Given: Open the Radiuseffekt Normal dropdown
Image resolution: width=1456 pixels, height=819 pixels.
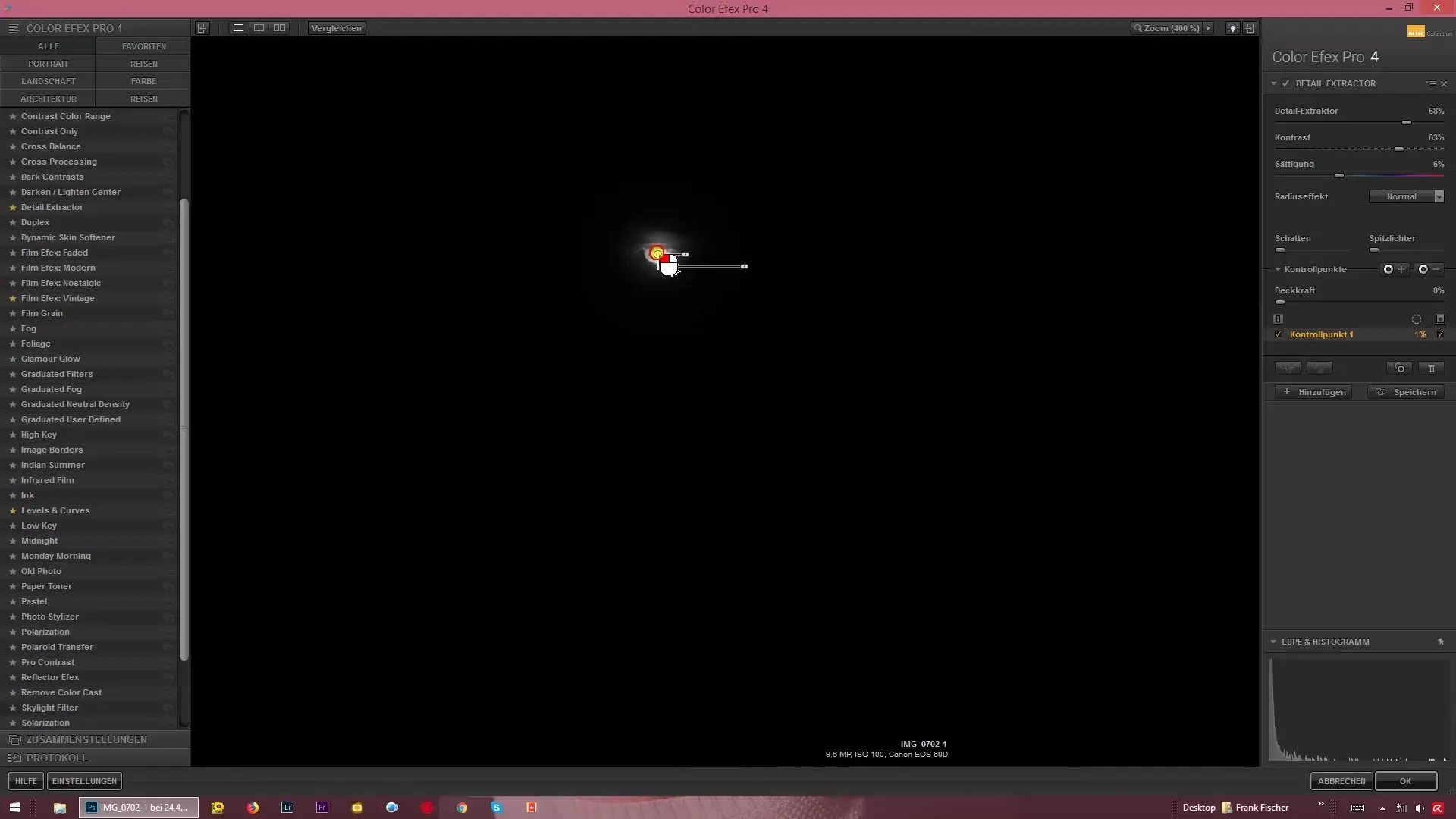Looking at the screenshot, I should point(1407,196).
